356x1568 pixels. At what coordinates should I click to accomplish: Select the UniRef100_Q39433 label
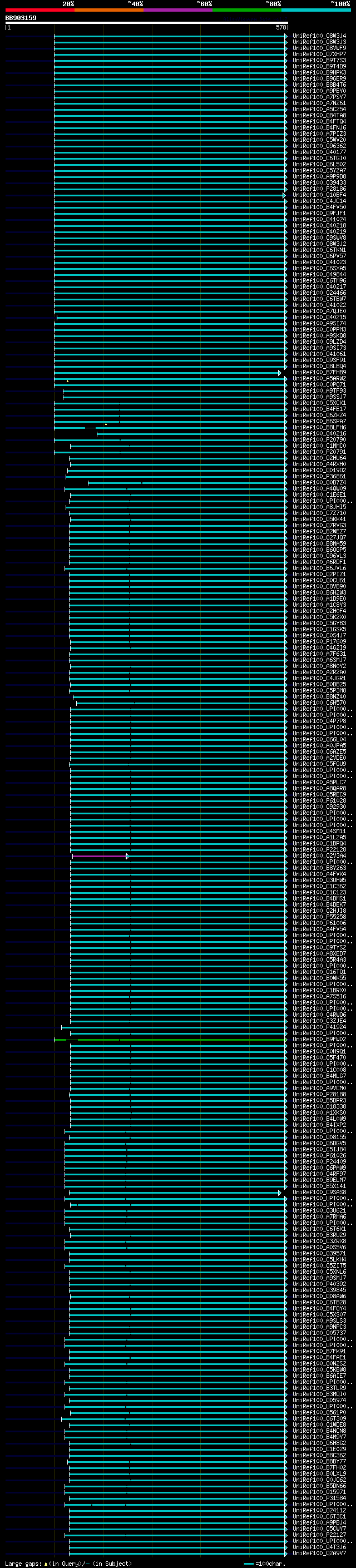tap(319, 182)
